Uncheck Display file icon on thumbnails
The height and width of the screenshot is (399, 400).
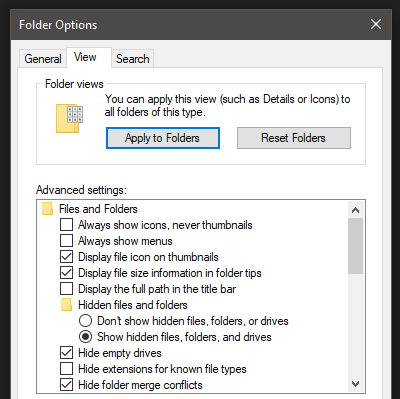point(66,257)
